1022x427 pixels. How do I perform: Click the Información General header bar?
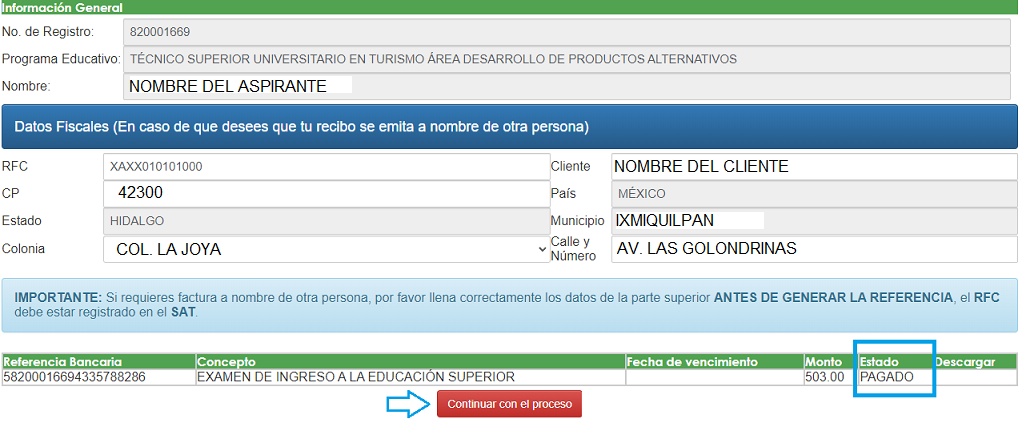click(x=511, y=8)
